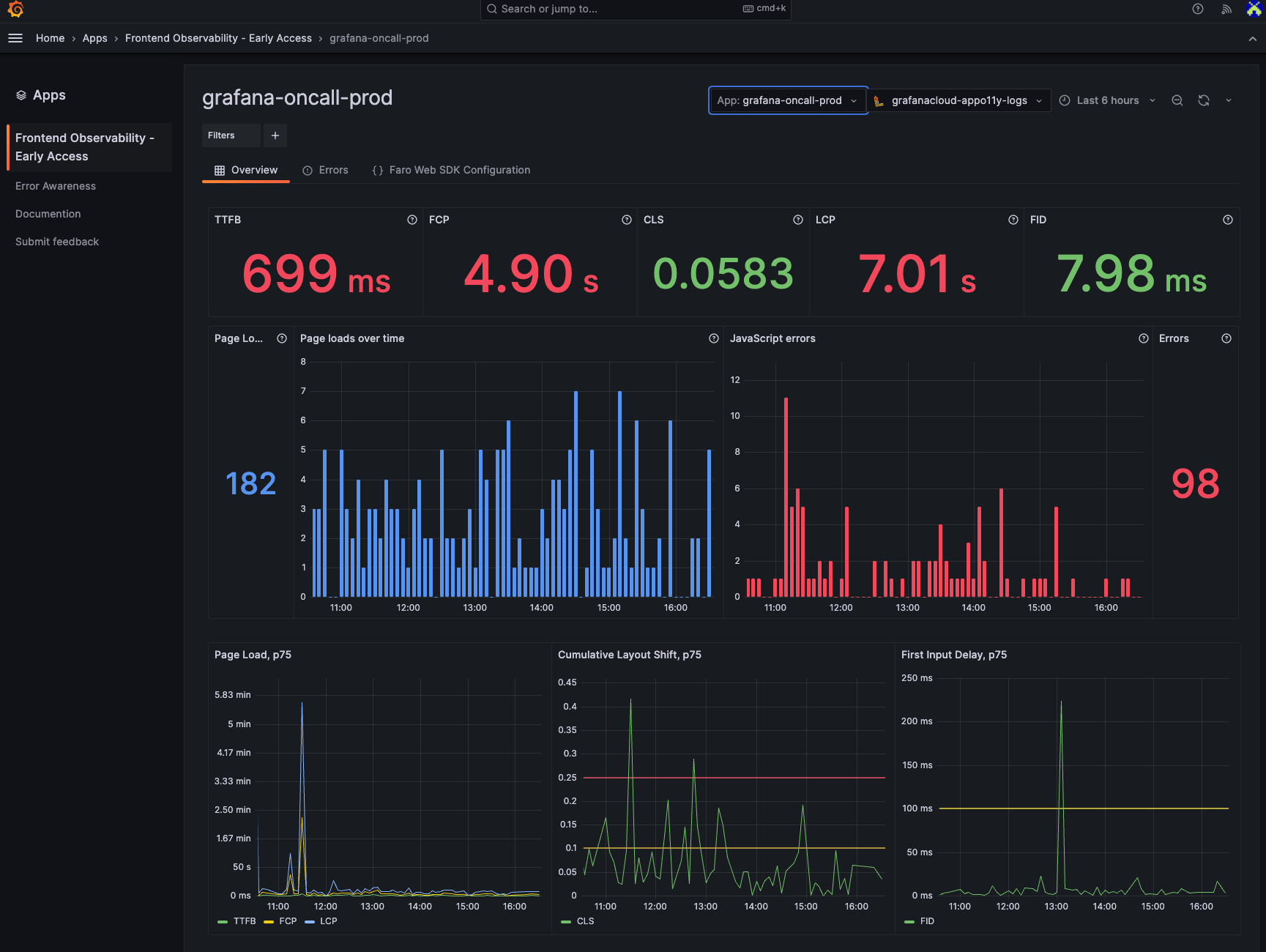Viewport: 1266px width, 952px height.
Task: Expand the grafanacloud-appo11y-logs selector
Action: click(959, 100)
